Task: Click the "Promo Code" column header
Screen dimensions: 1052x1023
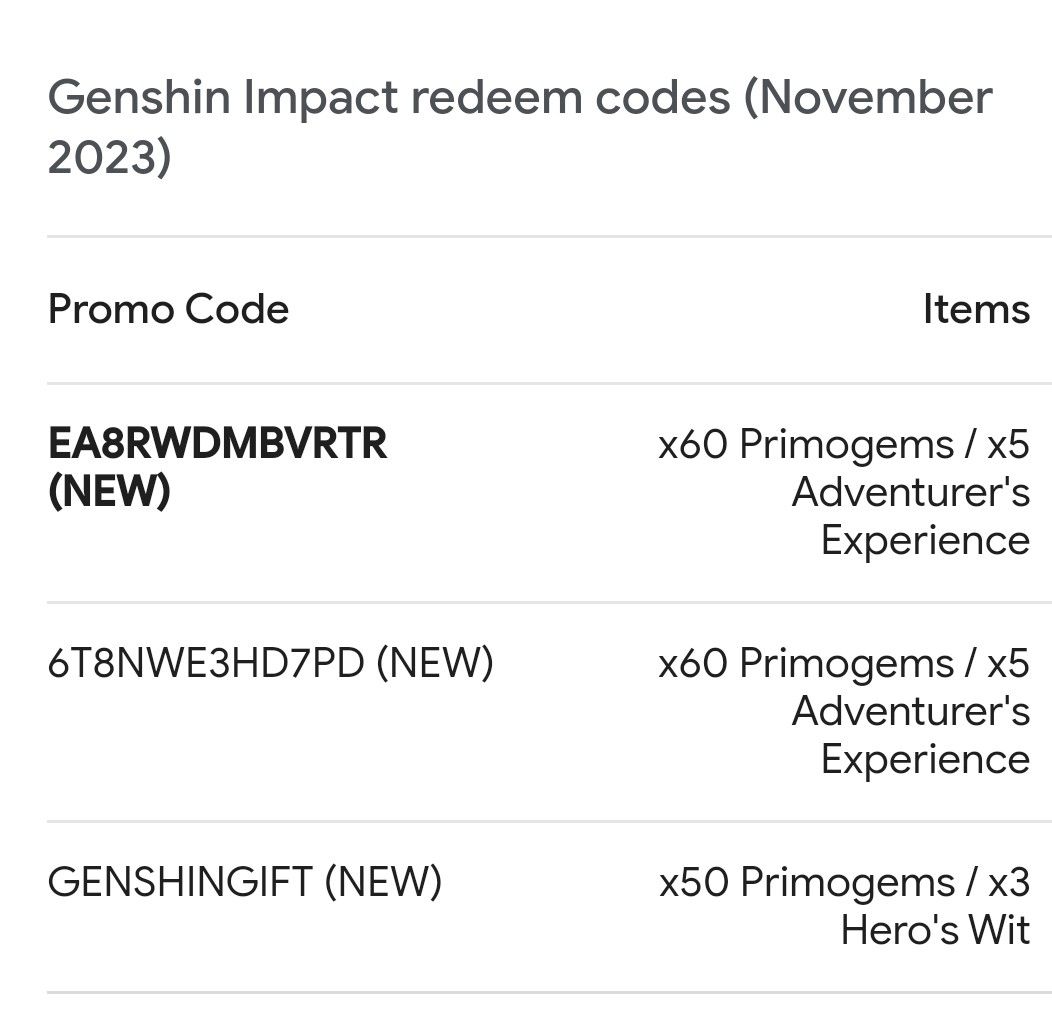Action: pyautogui.click(x=168, y=309)
